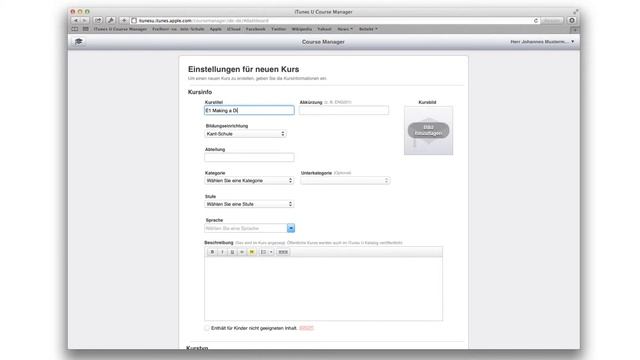The height and width of the screenshot is (360, 640).
Task: Open a new tab with the tab bar plus
Action: tap(575, 29)
